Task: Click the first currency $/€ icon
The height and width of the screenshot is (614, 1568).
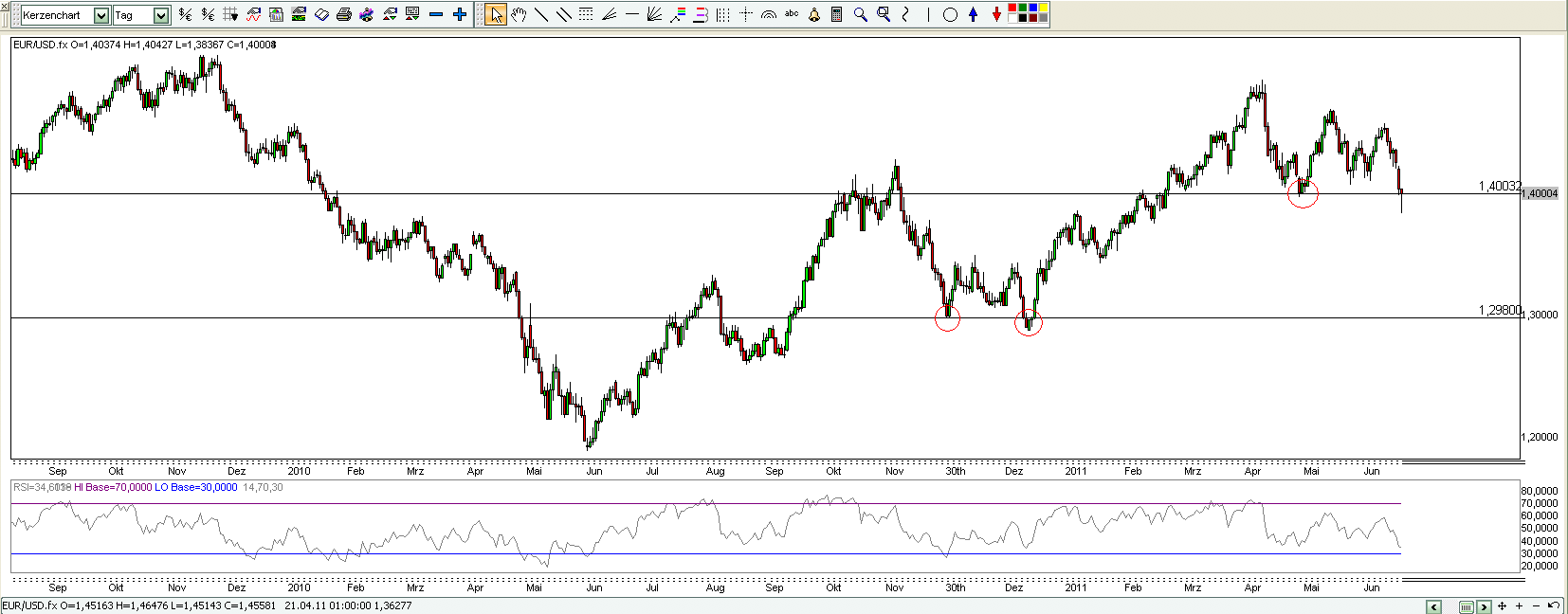Action: [185, 14]
